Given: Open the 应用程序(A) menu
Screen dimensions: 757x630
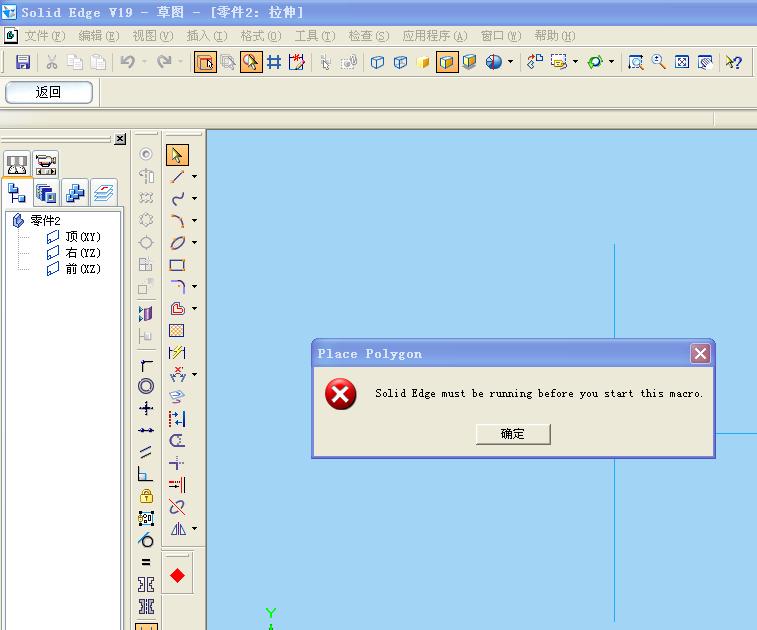Looking at the screenshot, I should [x=435, y=36].
